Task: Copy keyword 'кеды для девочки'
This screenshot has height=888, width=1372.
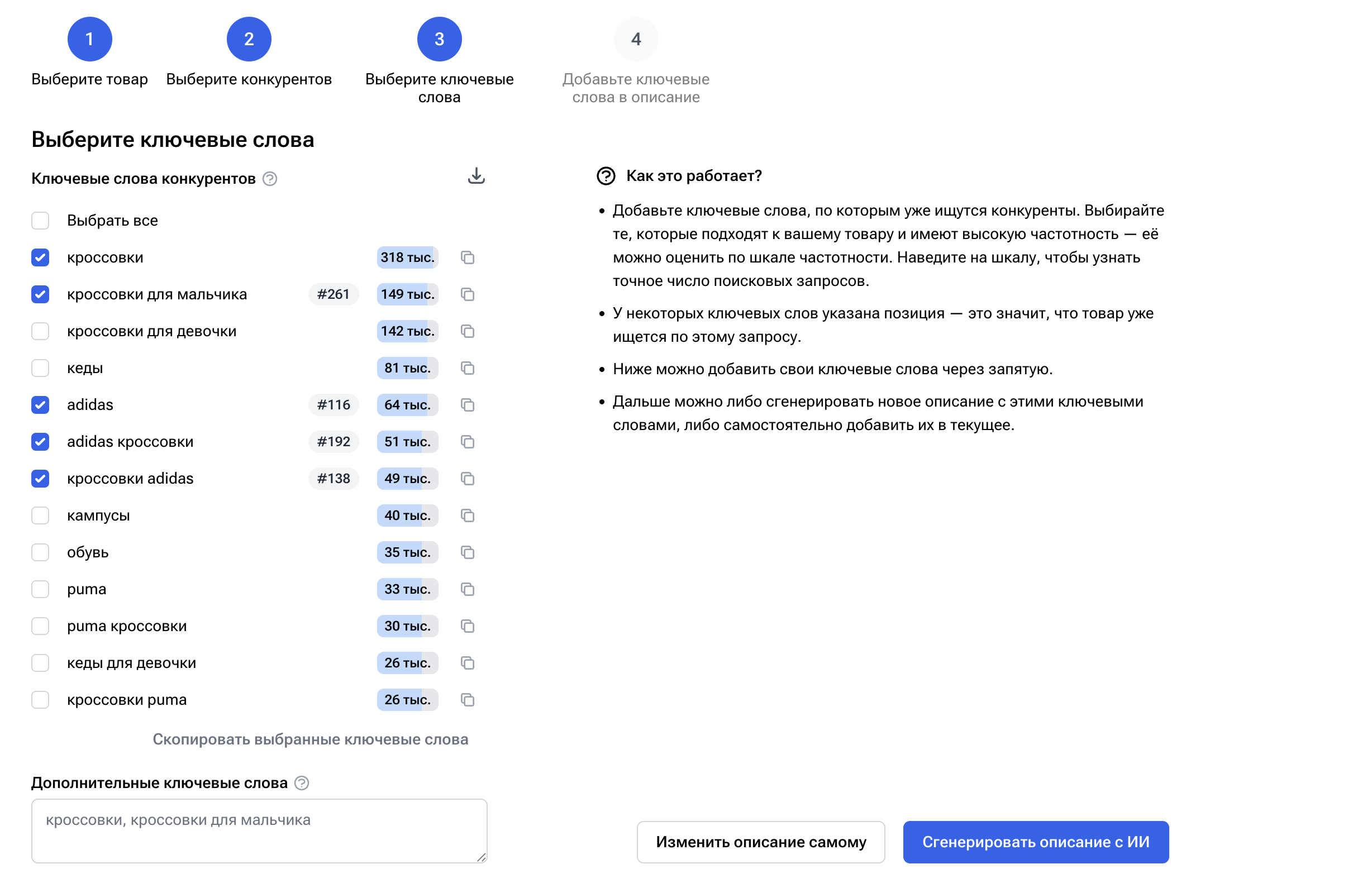Action: [x=468, y=663]
